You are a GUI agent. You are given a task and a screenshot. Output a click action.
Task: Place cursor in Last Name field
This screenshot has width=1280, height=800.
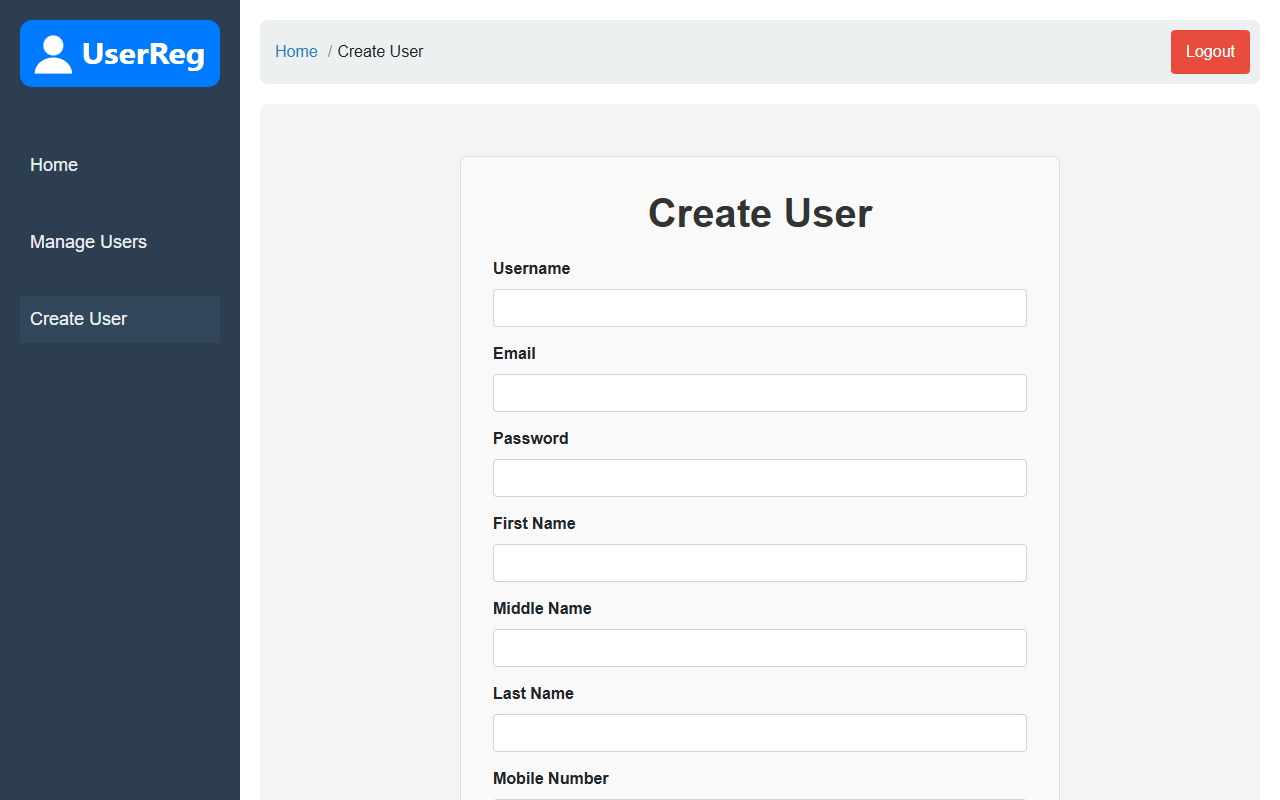[x=760, y=733]
